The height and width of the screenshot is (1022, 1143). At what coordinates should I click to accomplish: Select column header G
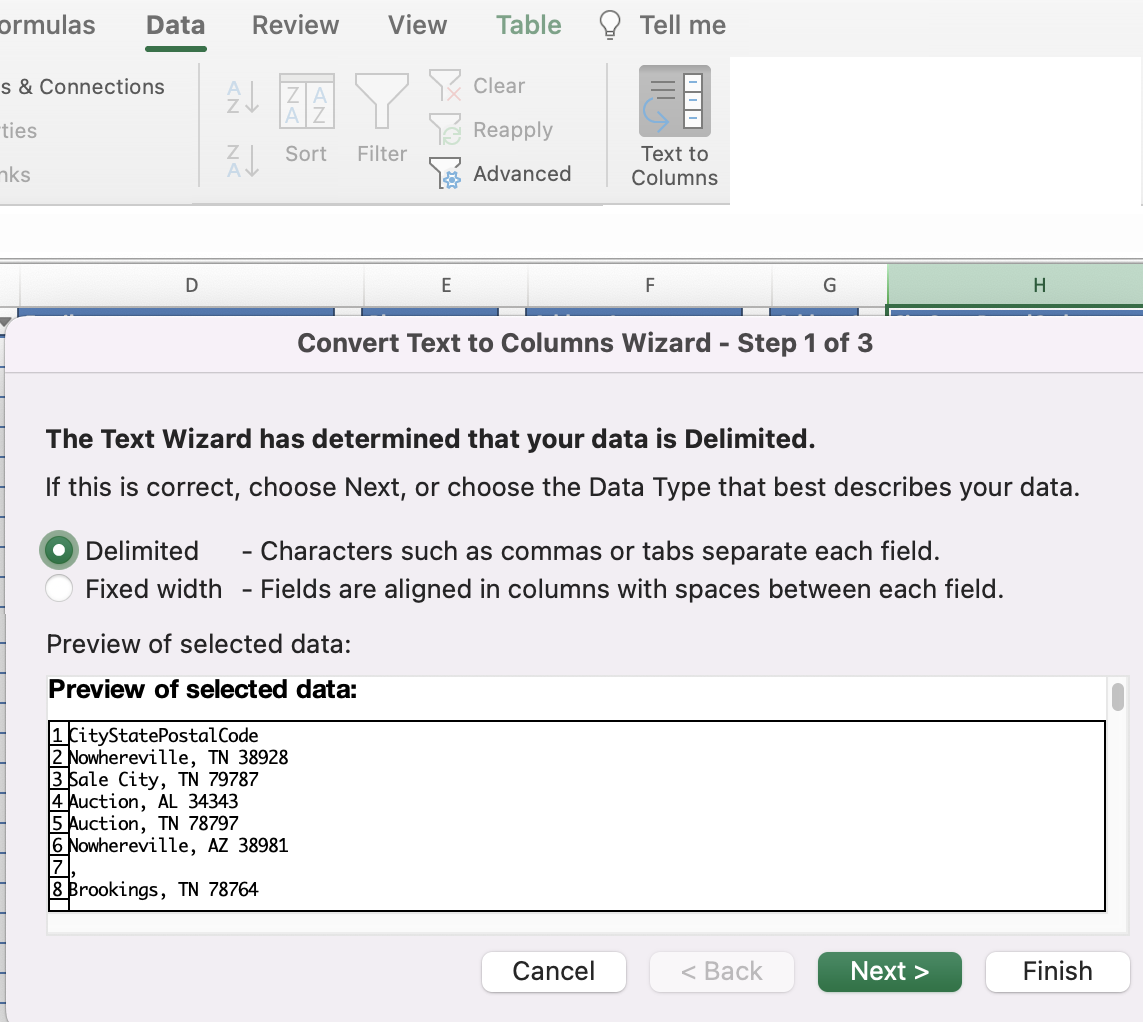click(830, 285)
